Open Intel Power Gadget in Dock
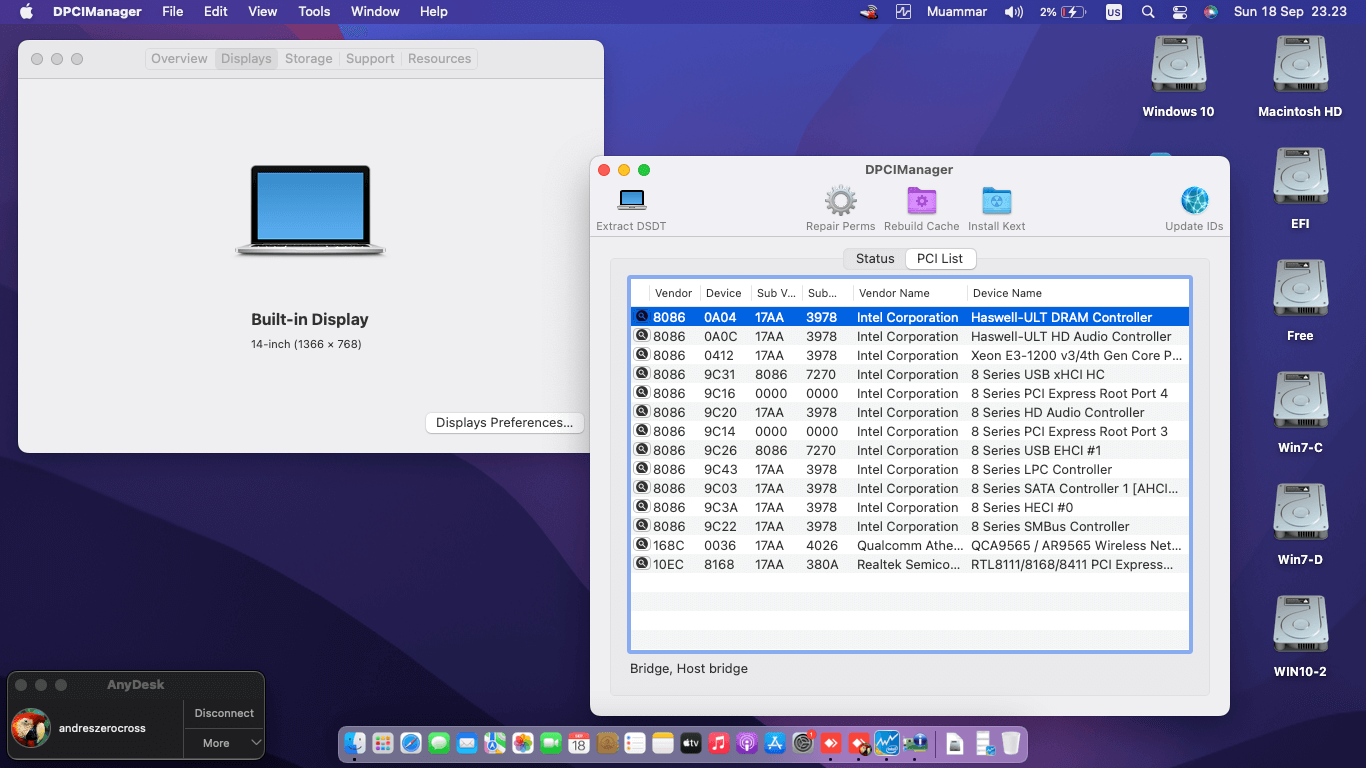This screenshot has width=1366, height=768. click(887, 743)
